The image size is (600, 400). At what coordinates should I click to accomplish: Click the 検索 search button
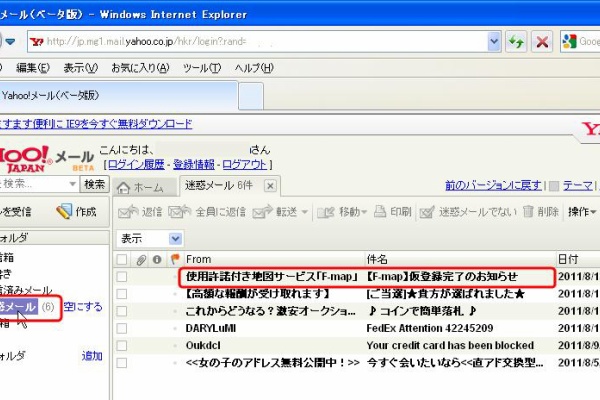95,184
